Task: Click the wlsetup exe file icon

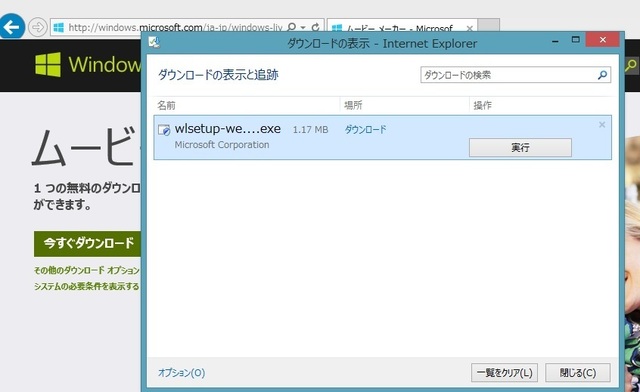Action: tap(164, 130)
